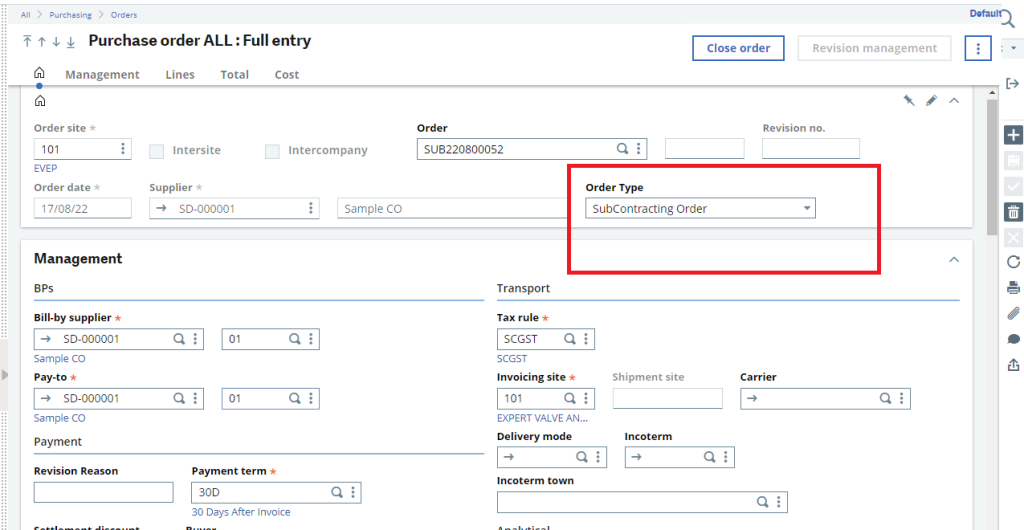Toggle the Intercompany checkbox
Image resolution: width=1024 pixels, height=530 pixels.
click(x=272, y=151)
